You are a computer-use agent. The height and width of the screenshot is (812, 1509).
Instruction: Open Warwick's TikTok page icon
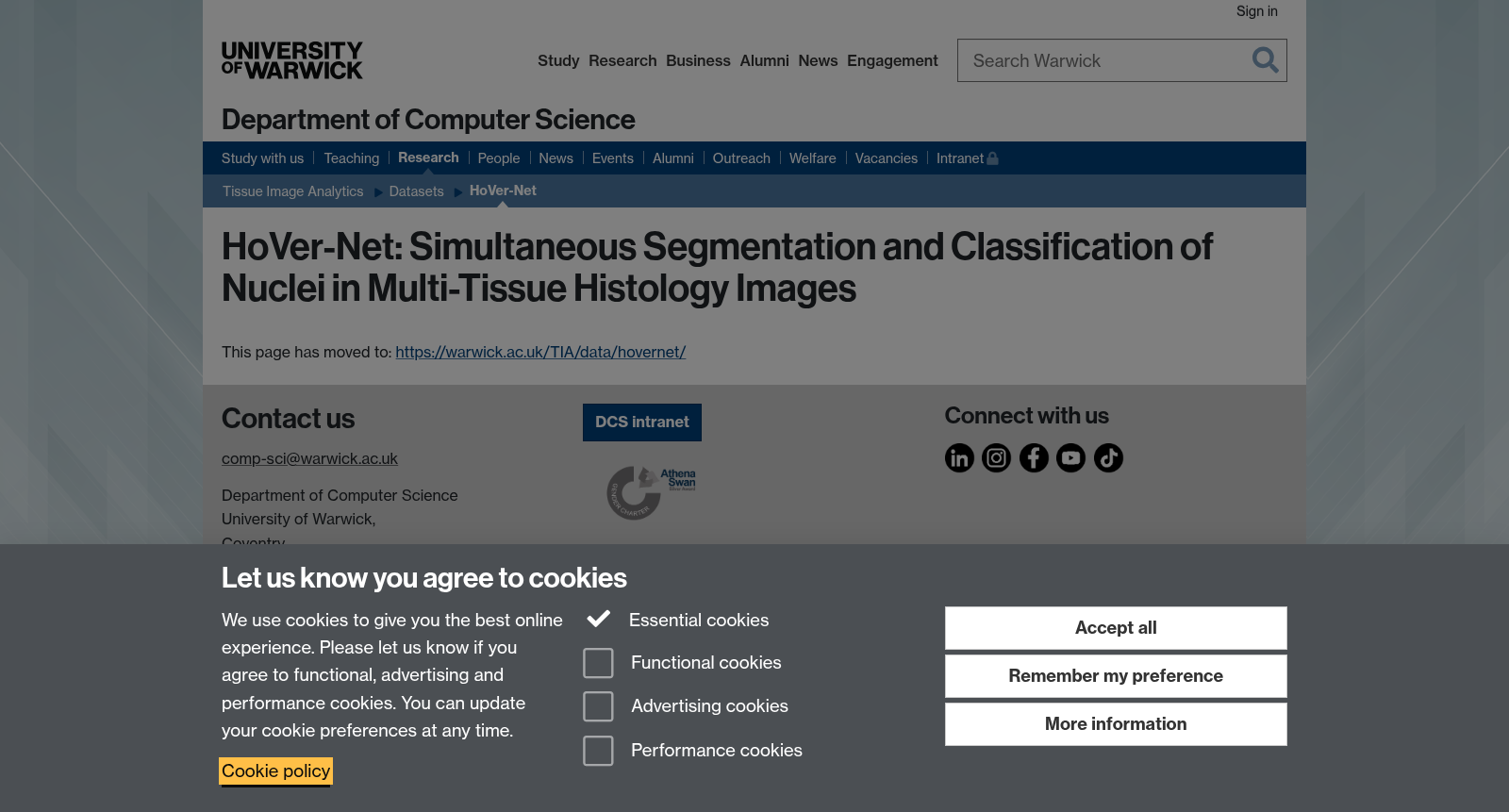click(1108, 458)
